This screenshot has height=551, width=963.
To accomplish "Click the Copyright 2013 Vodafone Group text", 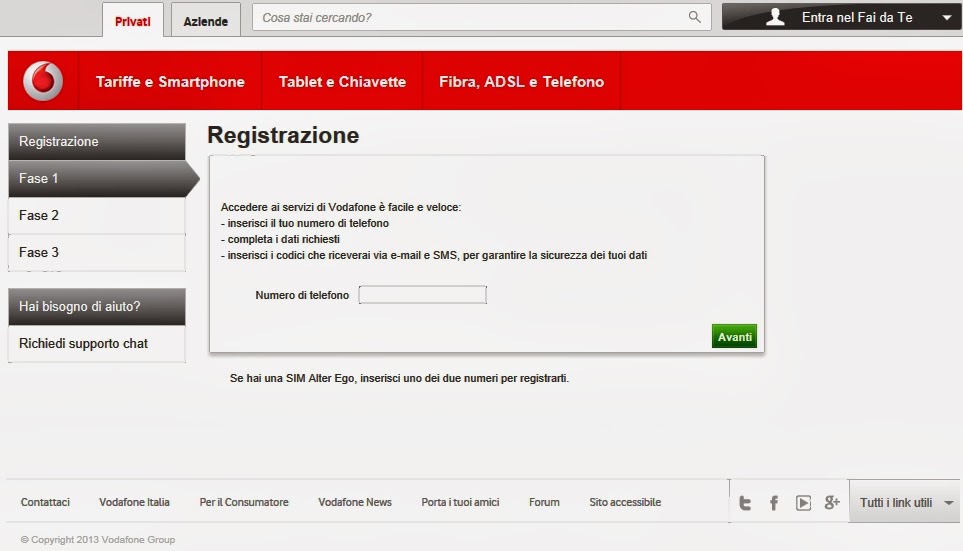I will click(98, 539).
